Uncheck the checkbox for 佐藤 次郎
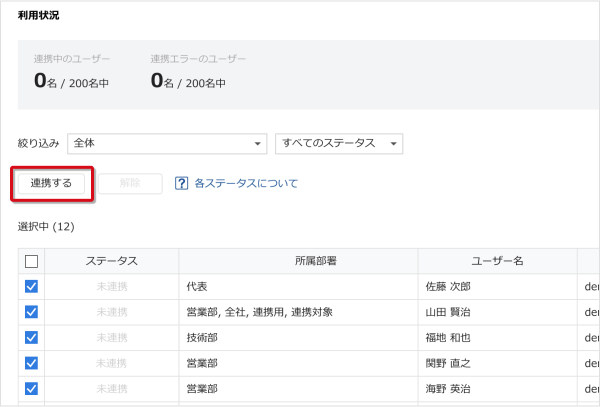600x407 pixels. coord(31,287)
